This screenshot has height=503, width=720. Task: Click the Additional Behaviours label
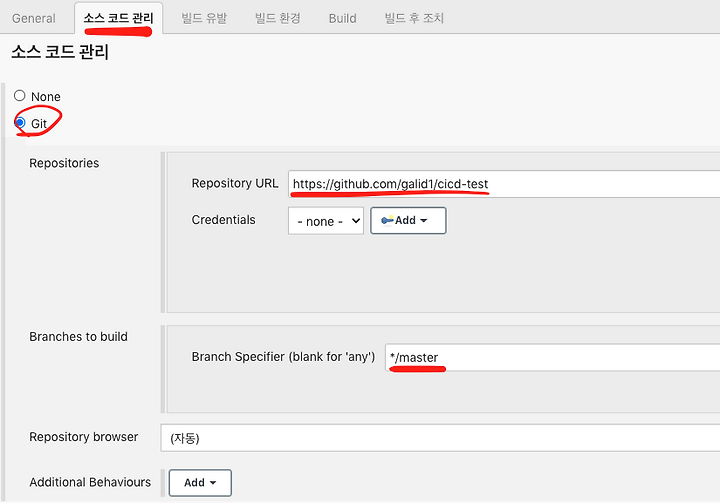[x=90, y=482]
